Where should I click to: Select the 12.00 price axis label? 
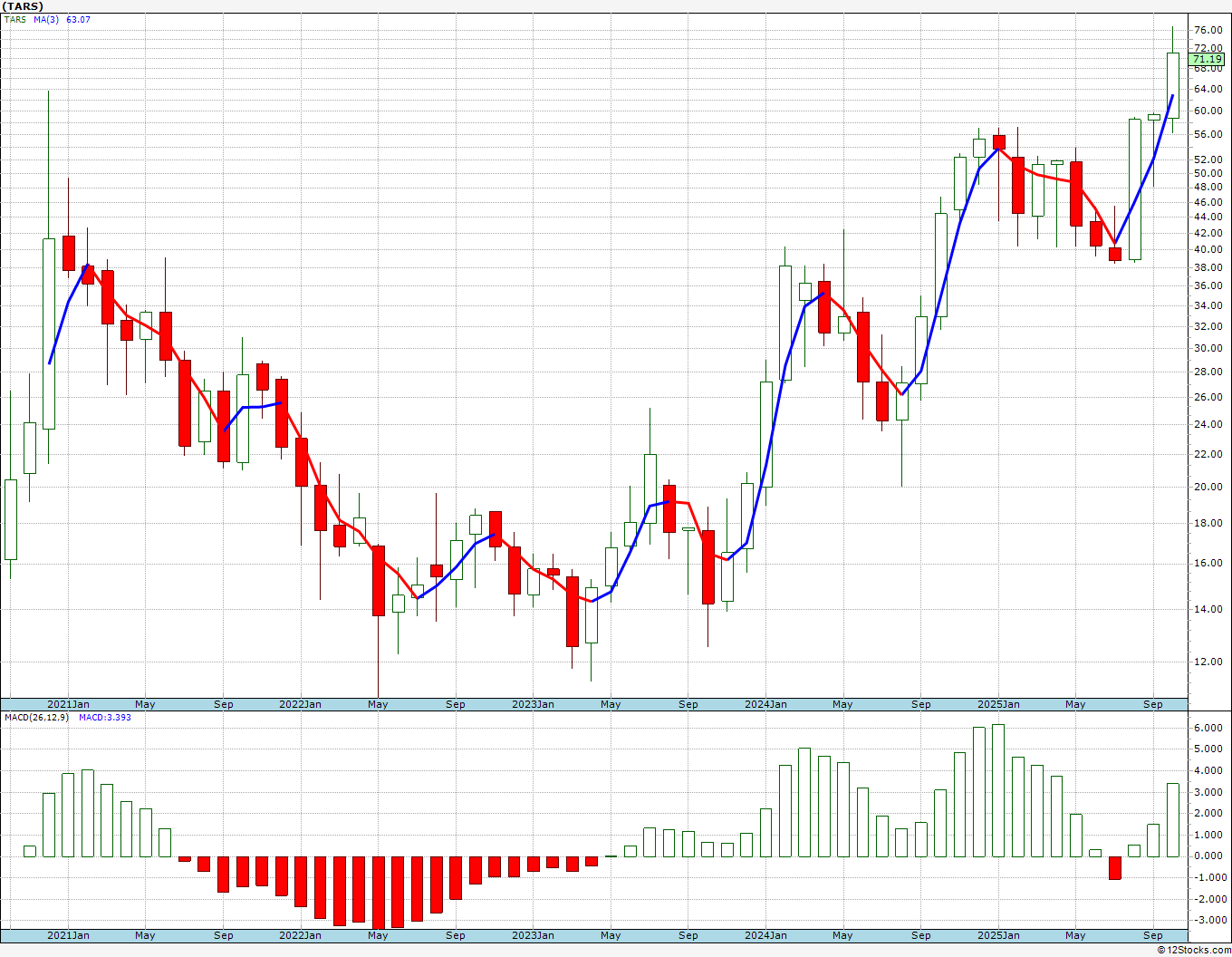[x=1208, y=662]
